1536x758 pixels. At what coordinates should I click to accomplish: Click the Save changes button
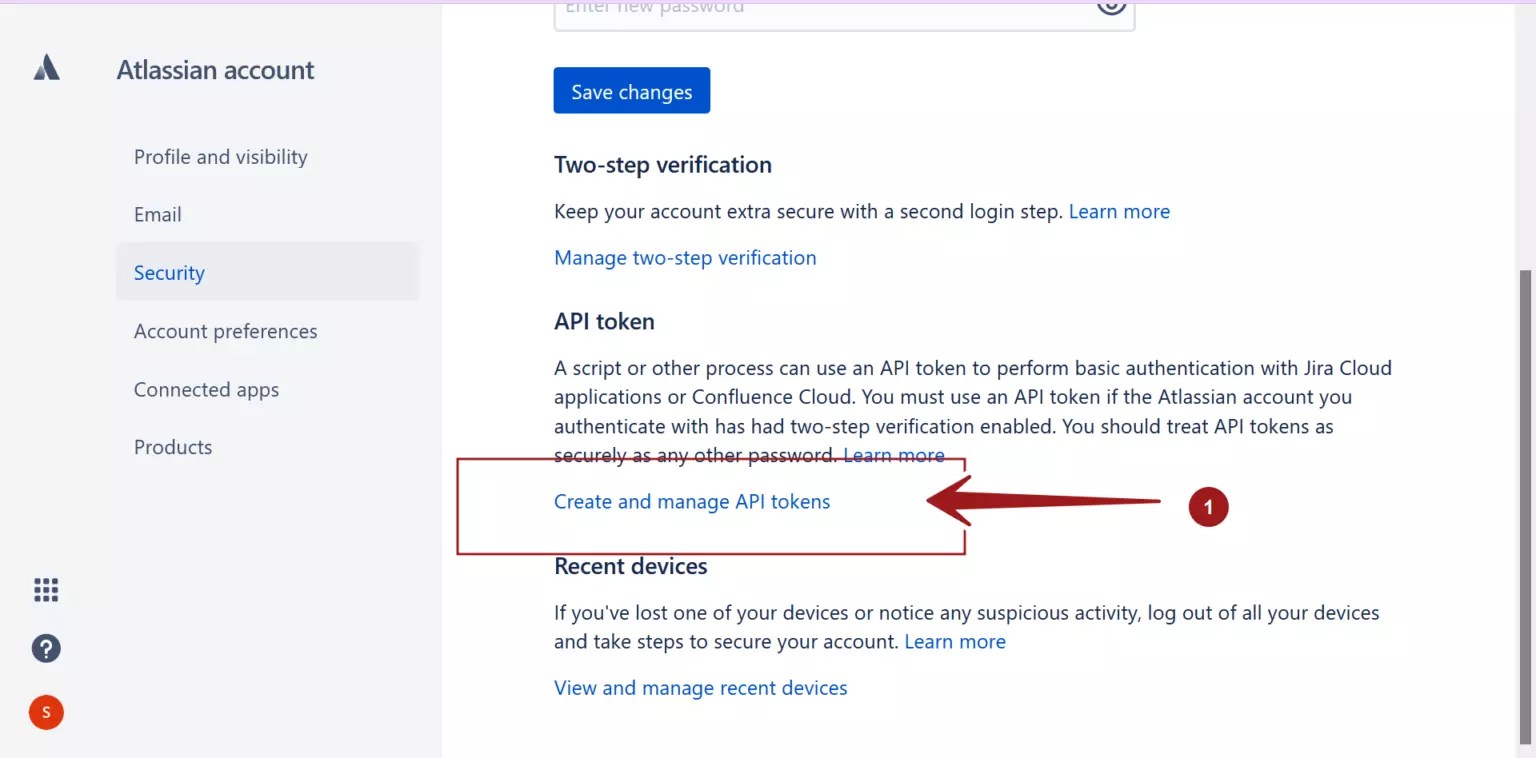[x=631, y=90]
